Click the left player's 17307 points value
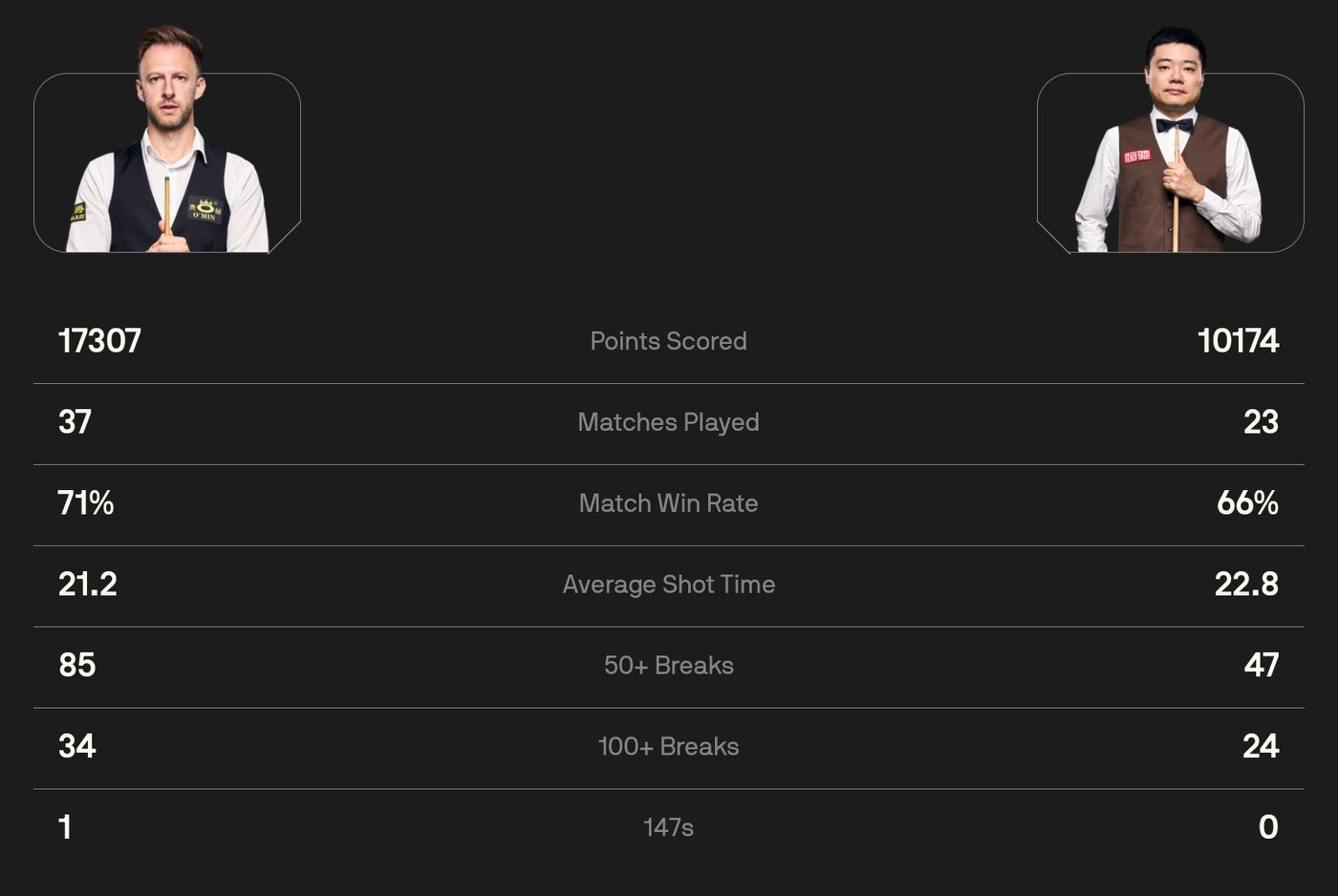The height and width of the screenshot is (896, 1338). tap(99, 341)
